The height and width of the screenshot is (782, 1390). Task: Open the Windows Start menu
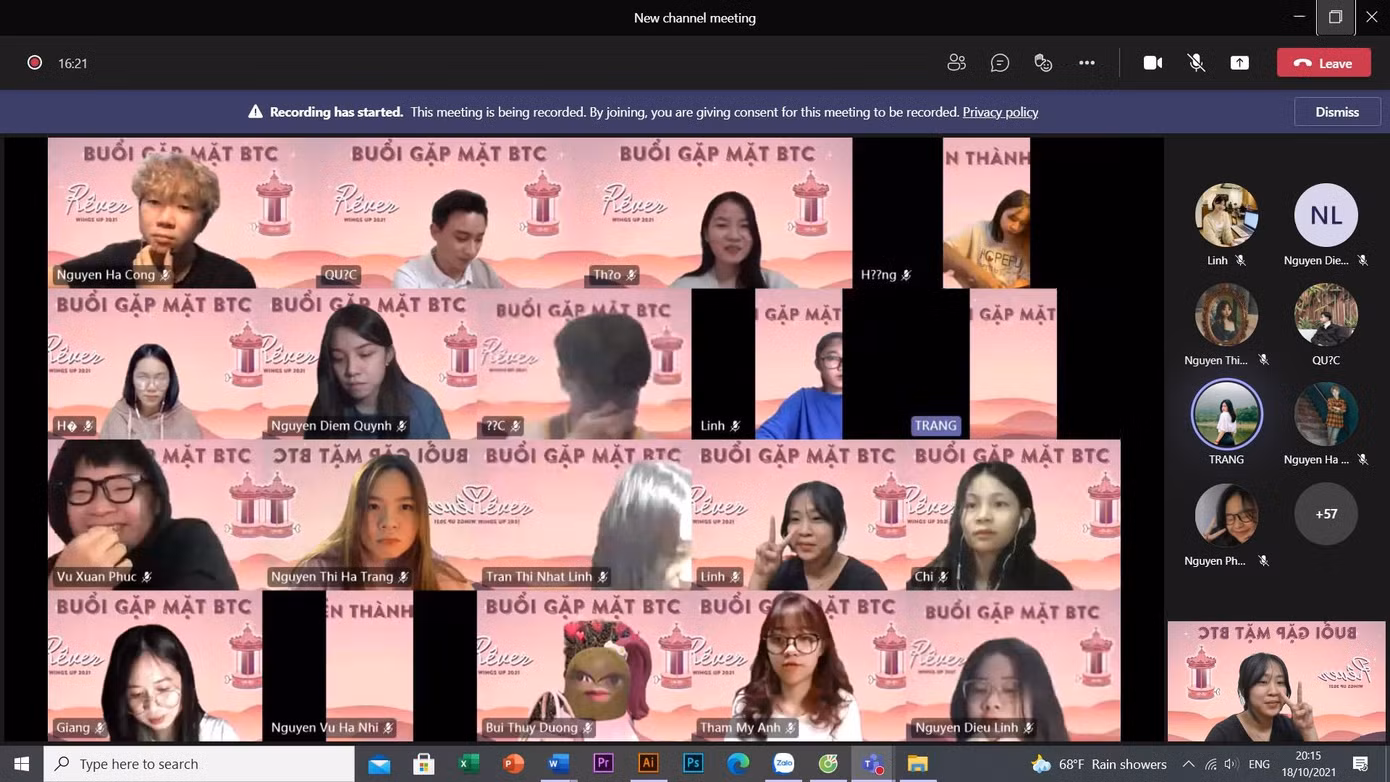coord(21,764)
